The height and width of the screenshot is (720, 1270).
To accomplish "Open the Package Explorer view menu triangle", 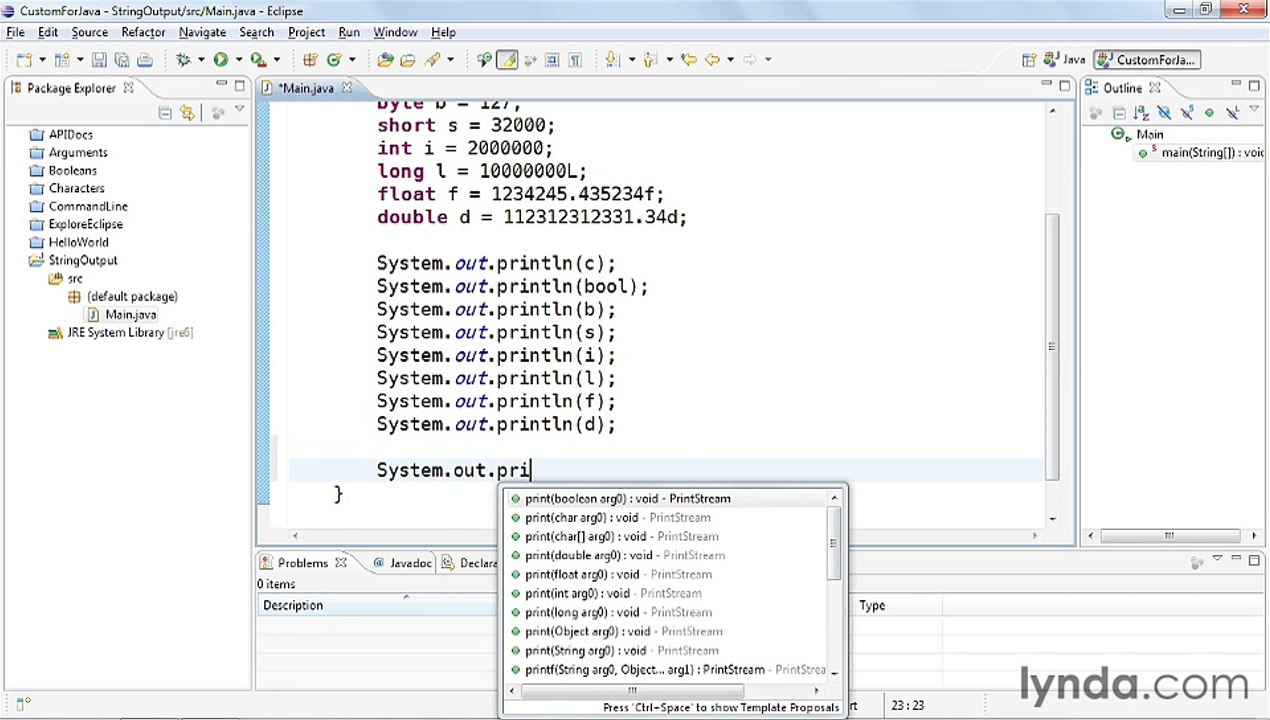I will click(x=239, y=108).
